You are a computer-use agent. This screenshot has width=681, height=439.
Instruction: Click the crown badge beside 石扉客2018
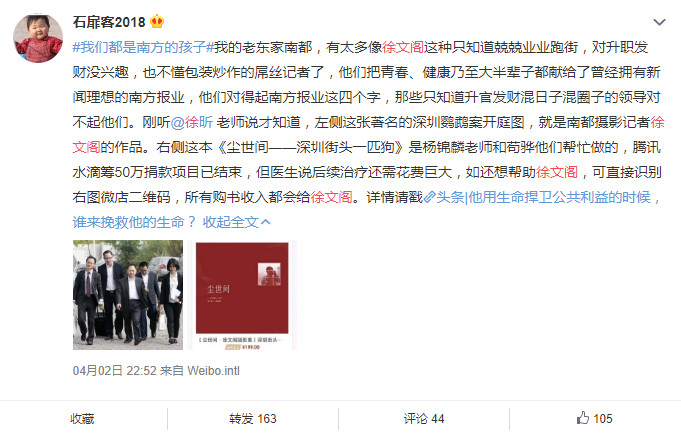coord(157,21)
